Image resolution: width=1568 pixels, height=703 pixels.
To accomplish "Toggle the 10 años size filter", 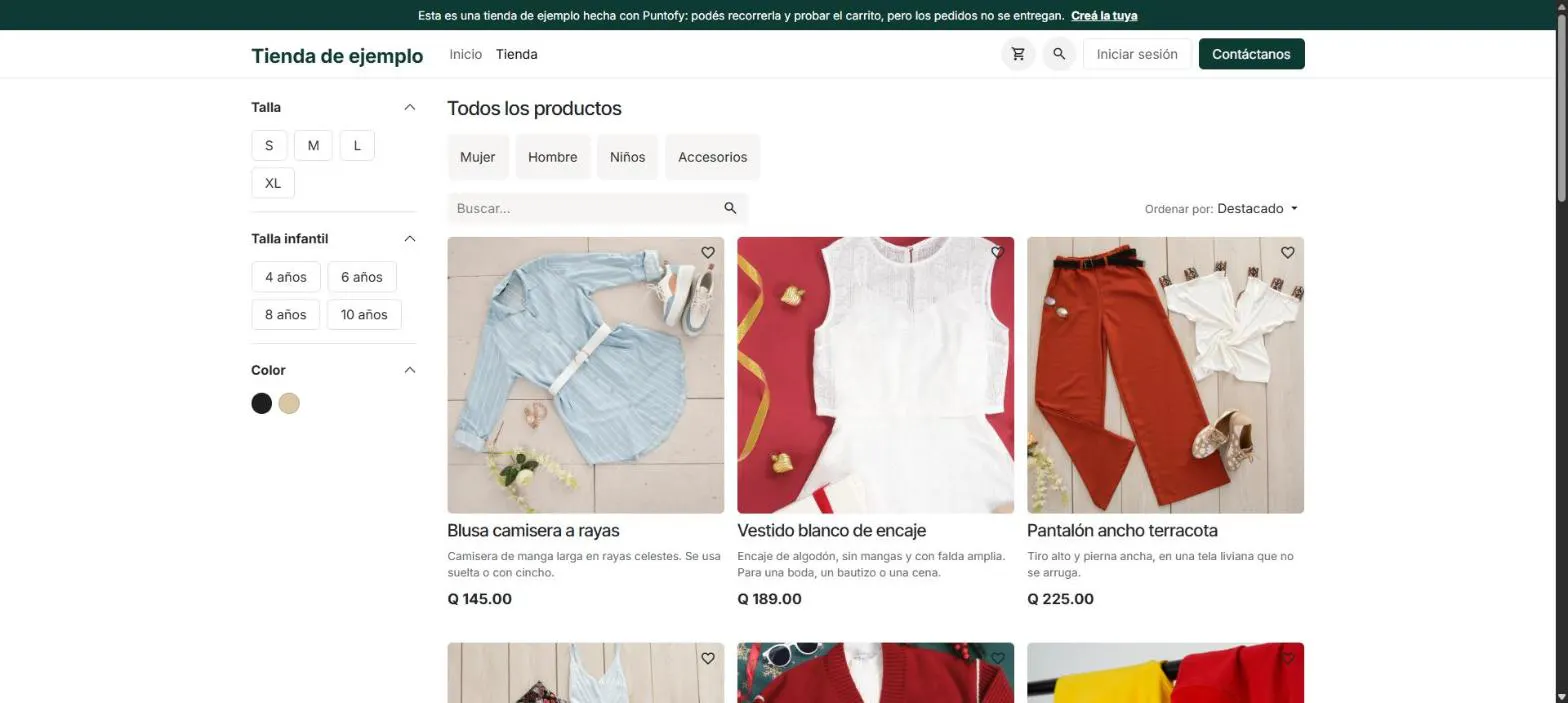I will [x=364, y=315].
